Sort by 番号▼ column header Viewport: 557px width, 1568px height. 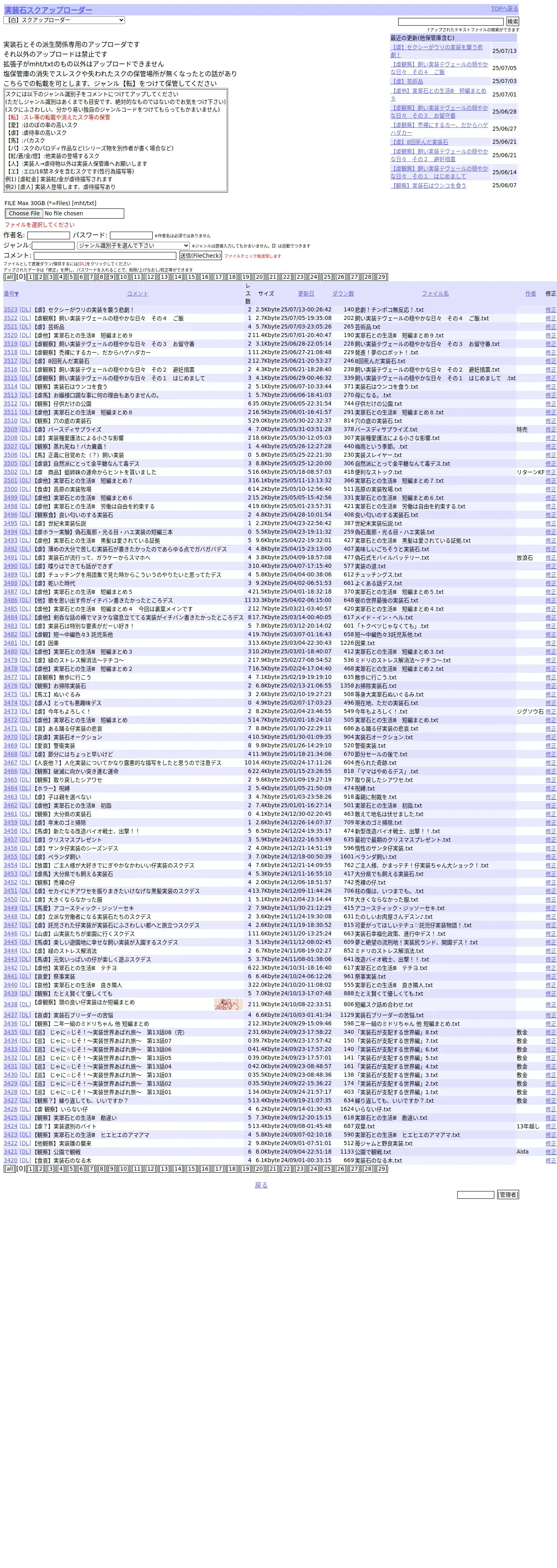coord(11,293)
